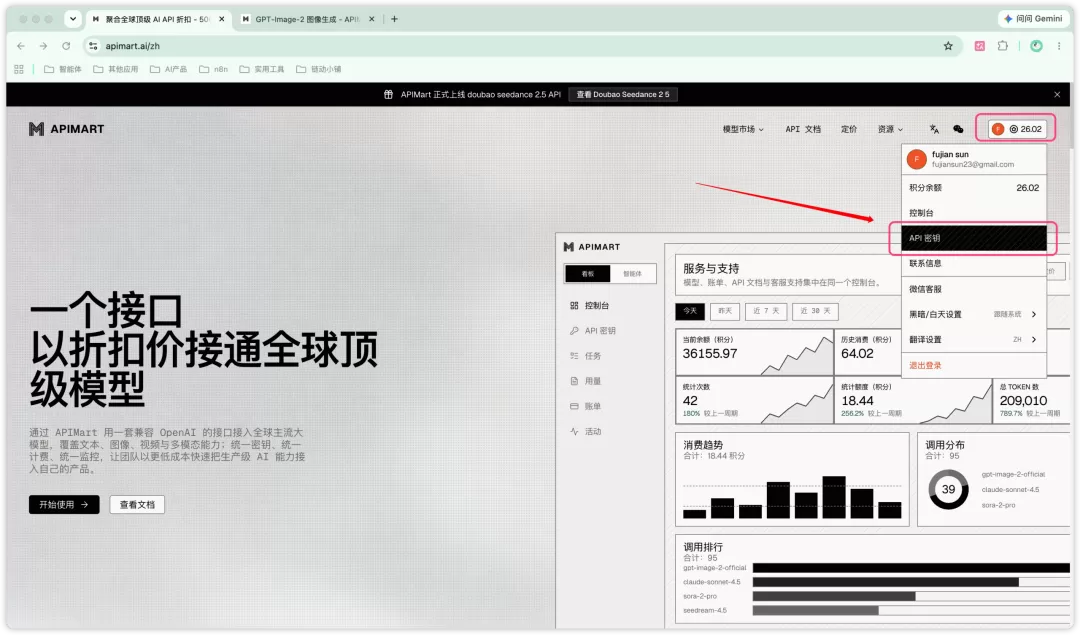Open the apps grid in bookmarks bar
Viewport: 1080px width, 635px height.
click(x=19, y=69)
